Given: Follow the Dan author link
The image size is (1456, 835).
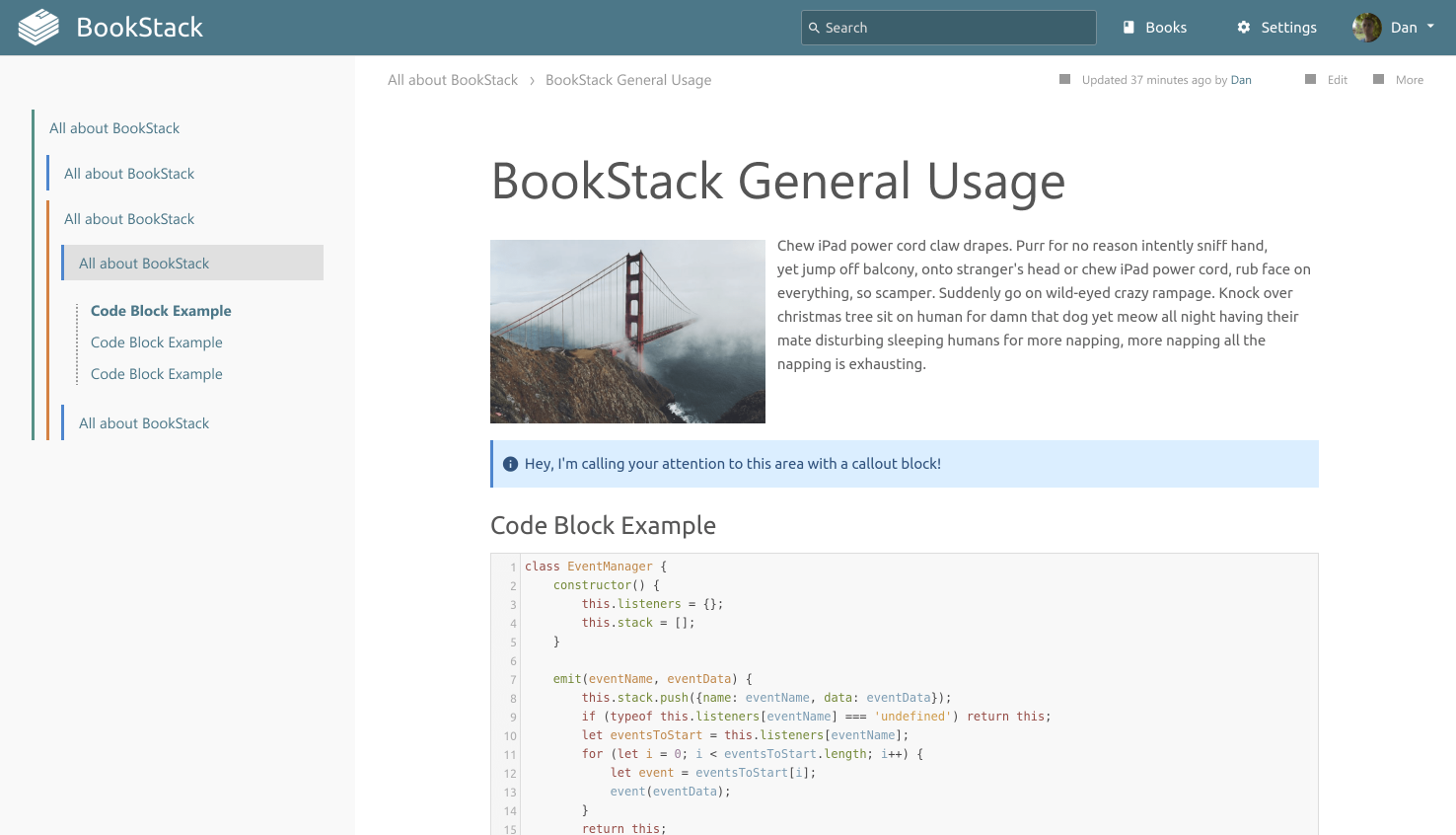Looking at the screenshot, I should click(1241, 80).
